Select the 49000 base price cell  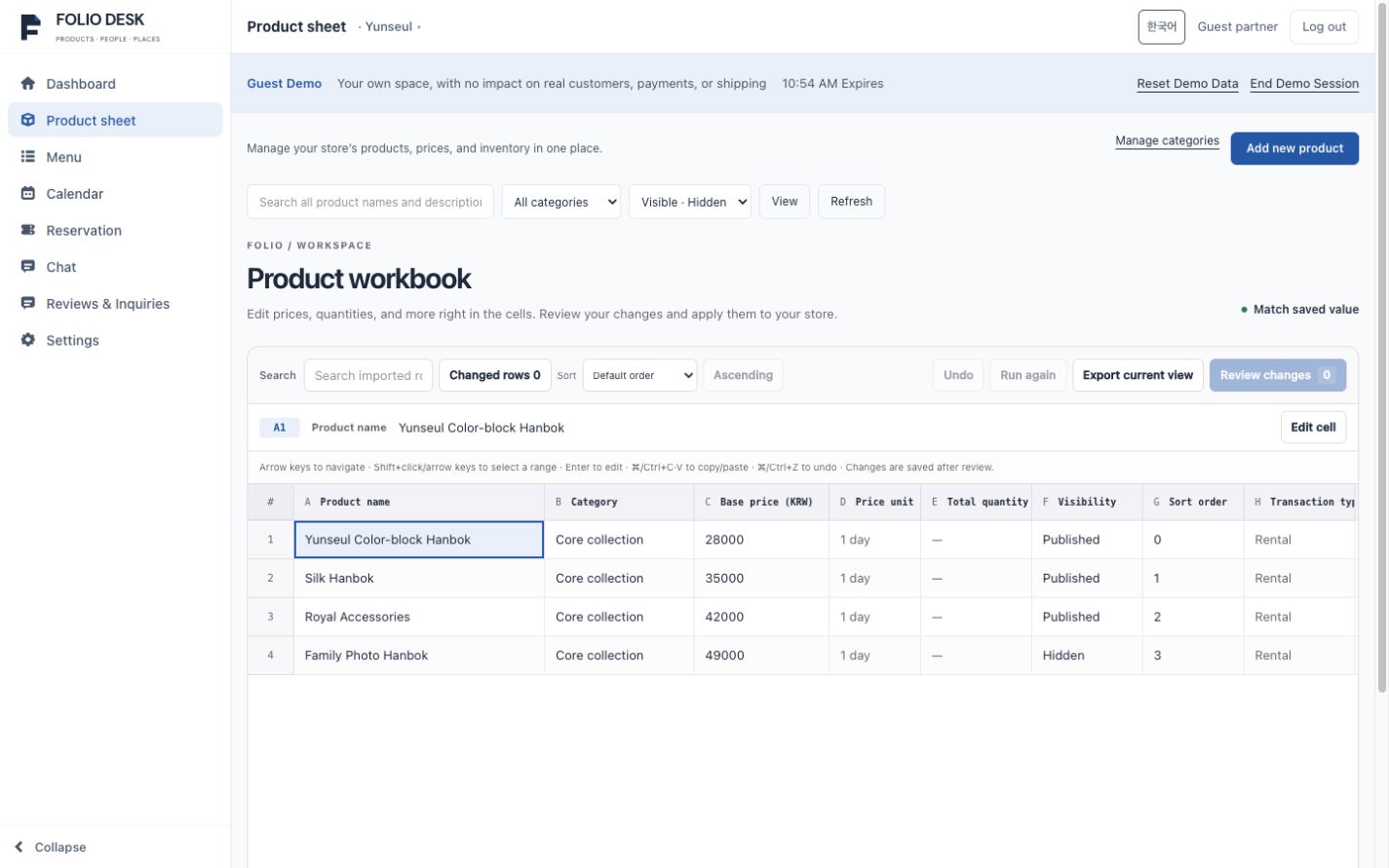(761, 656)
